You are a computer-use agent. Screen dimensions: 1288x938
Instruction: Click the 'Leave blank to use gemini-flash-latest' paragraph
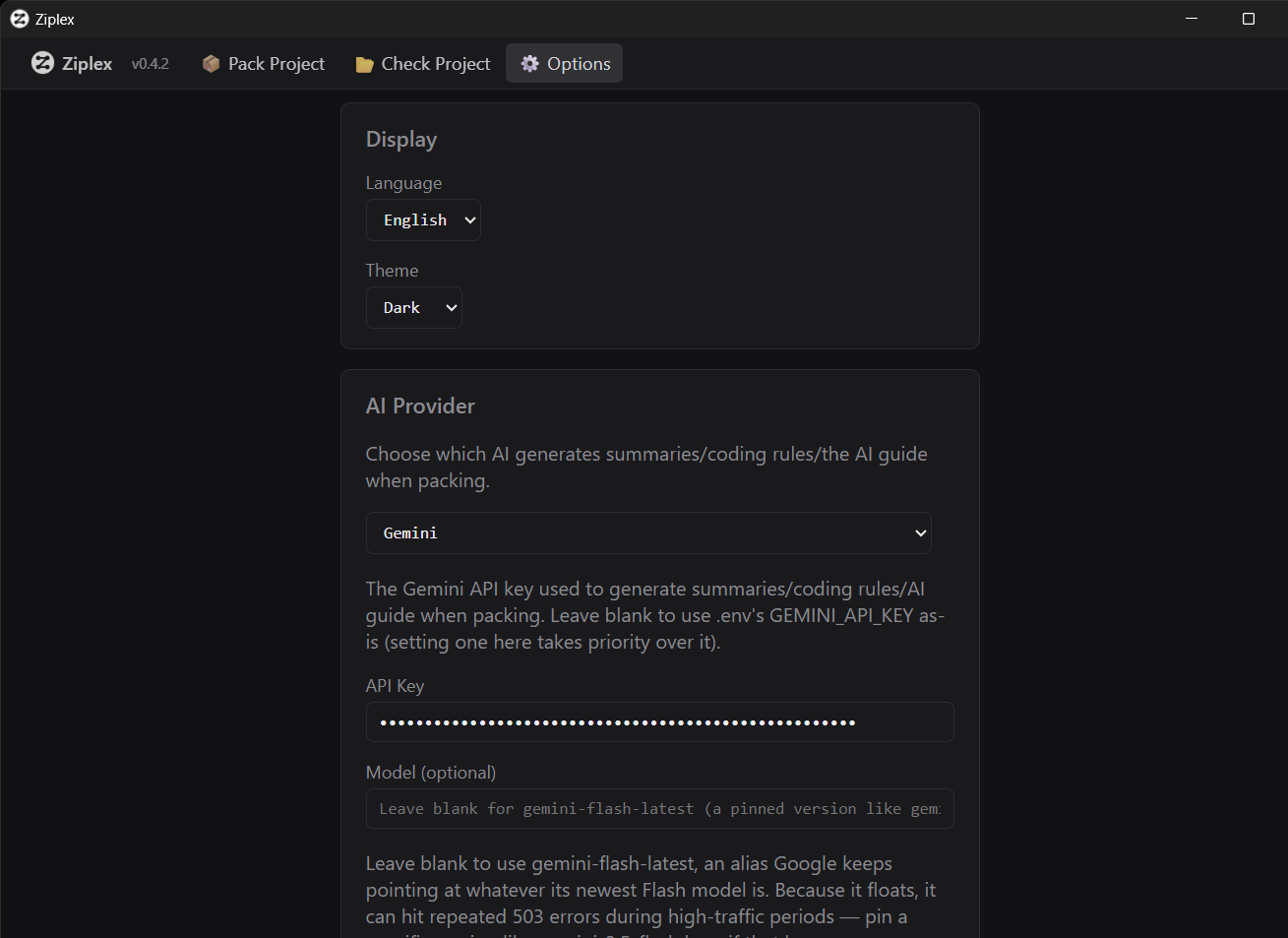tap(651, 898)
